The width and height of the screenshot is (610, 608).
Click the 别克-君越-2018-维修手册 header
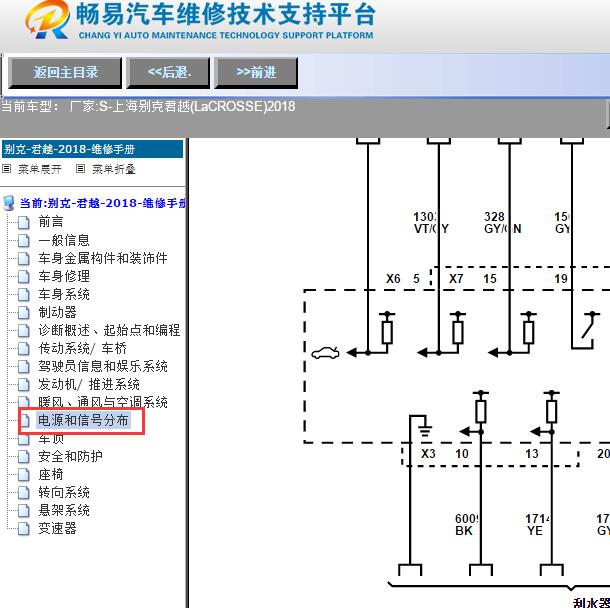click(x=92, y=149)
